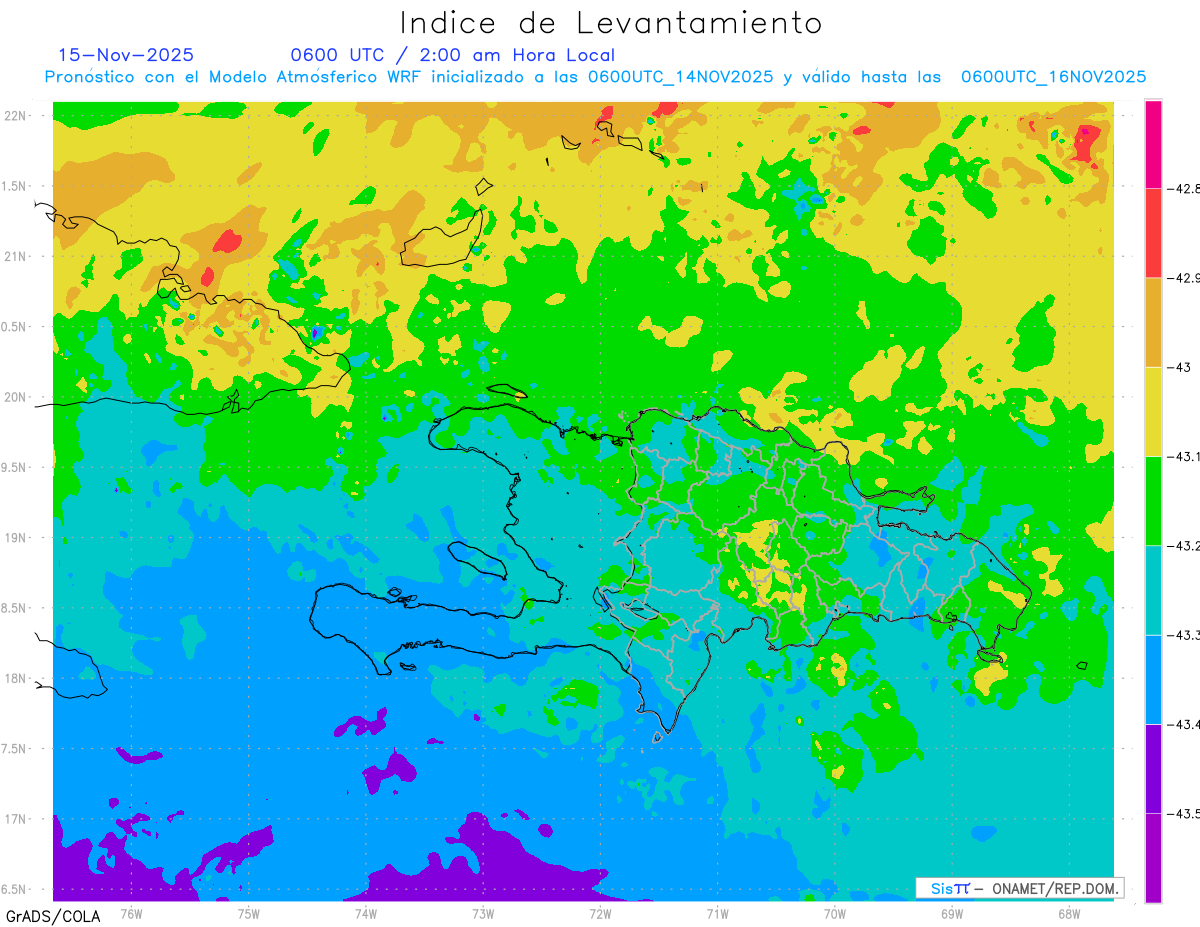Click the date '15-Nov-2025'

click(126, 55)
